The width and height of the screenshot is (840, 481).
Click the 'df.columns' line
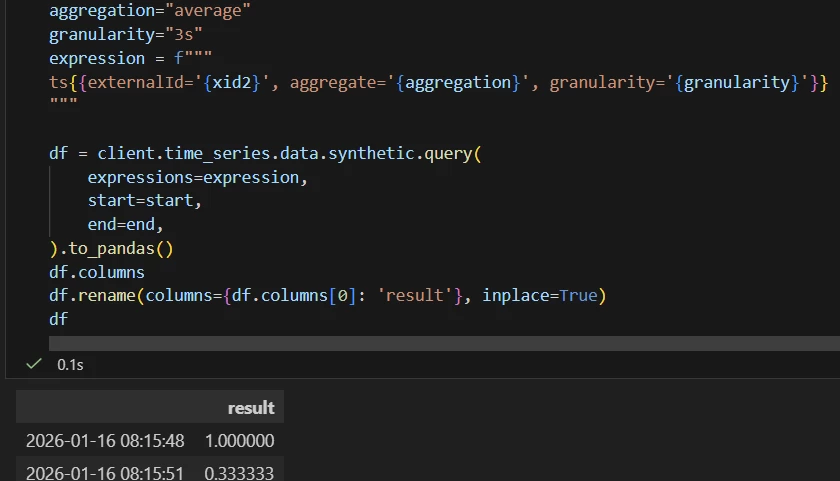pos(97,272)
